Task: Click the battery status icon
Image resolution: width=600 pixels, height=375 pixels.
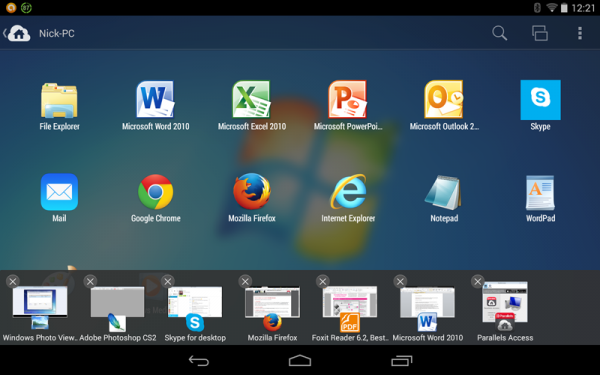Action: click(x=564, y=8)
